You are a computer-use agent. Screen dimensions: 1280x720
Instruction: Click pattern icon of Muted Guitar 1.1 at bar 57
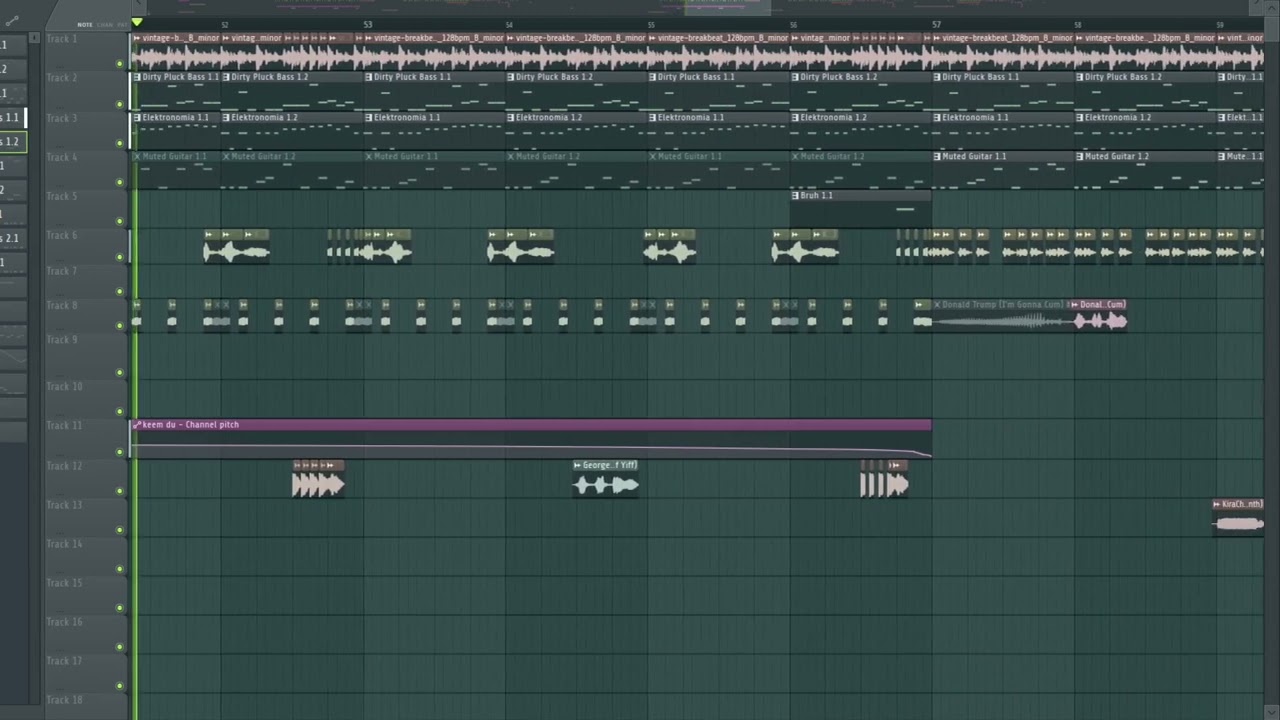coord(938,157)
